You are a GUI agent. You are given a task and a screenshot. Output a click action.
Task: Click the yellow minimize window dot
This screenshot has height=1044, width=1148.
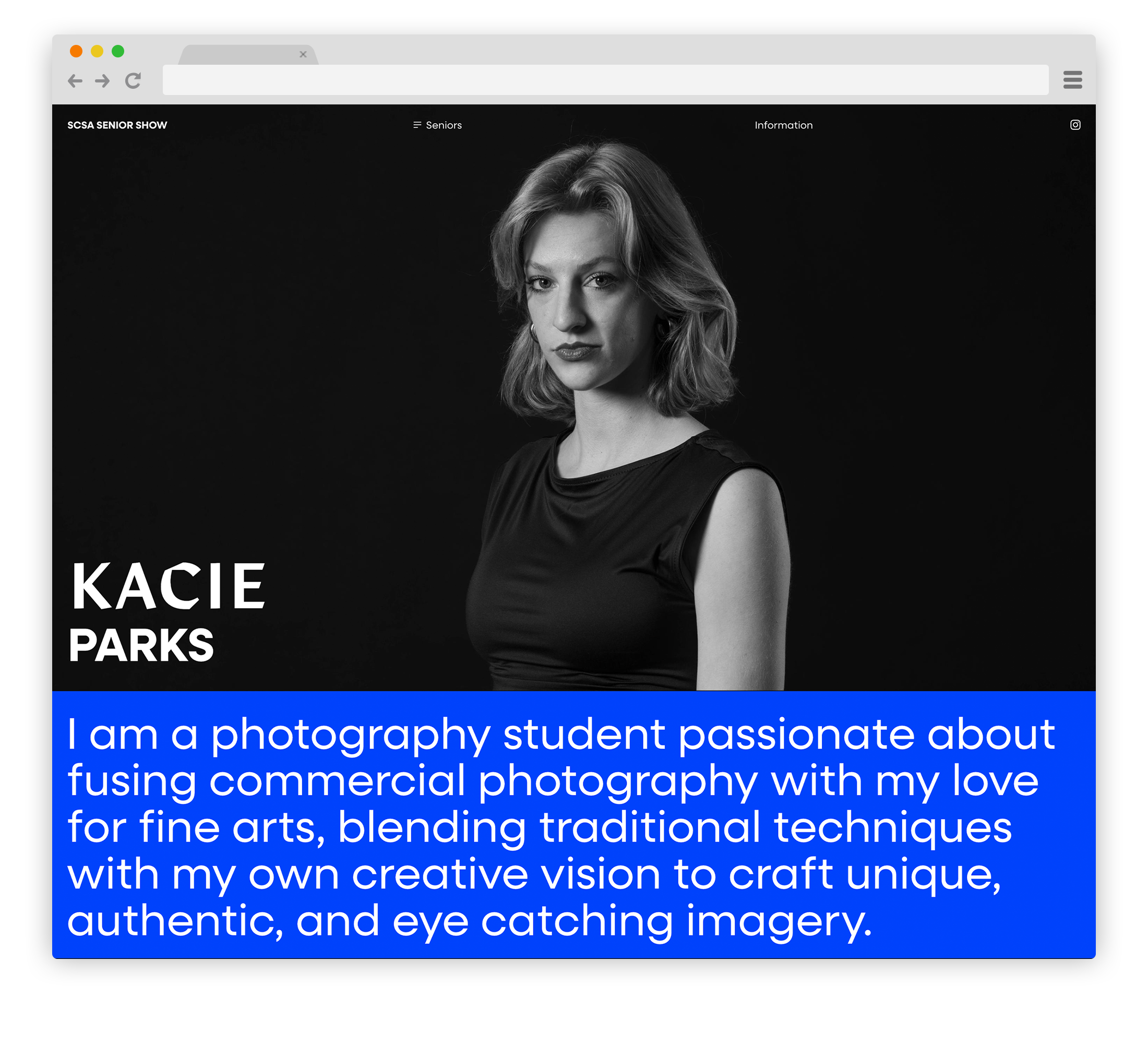coord(98,51)
